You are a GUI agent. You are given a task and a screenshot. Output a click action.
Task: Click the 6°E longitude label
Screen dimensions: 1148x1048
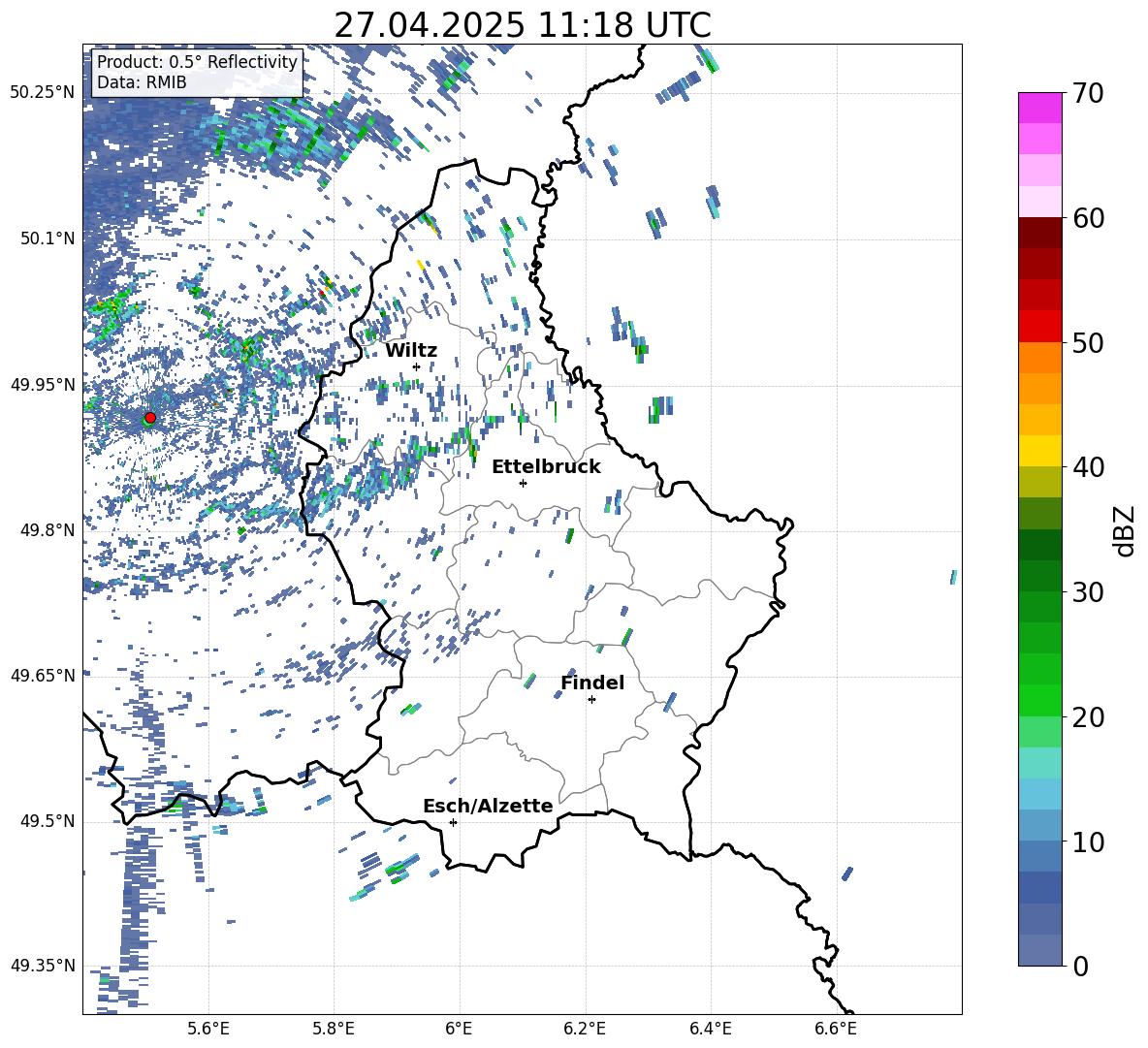click(x=459, y=1029)
